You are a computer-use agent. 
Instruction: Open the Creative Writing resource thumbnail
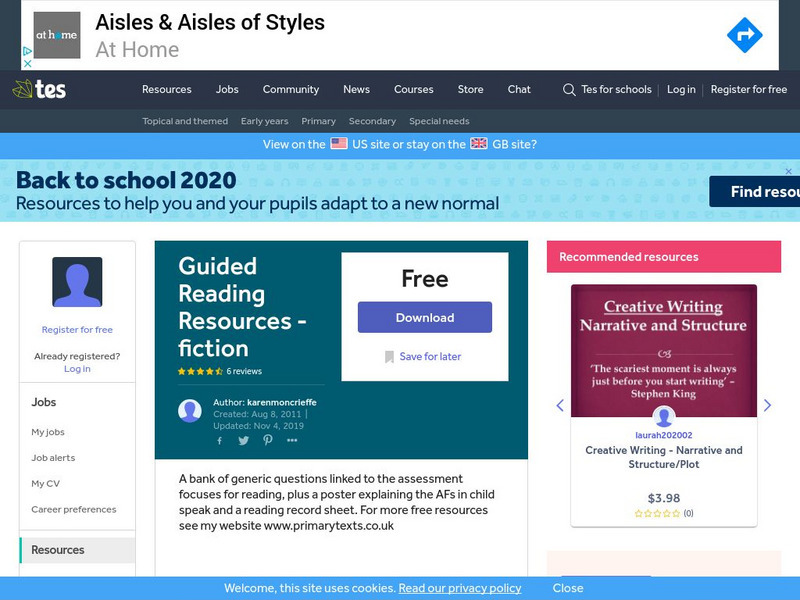664,351
